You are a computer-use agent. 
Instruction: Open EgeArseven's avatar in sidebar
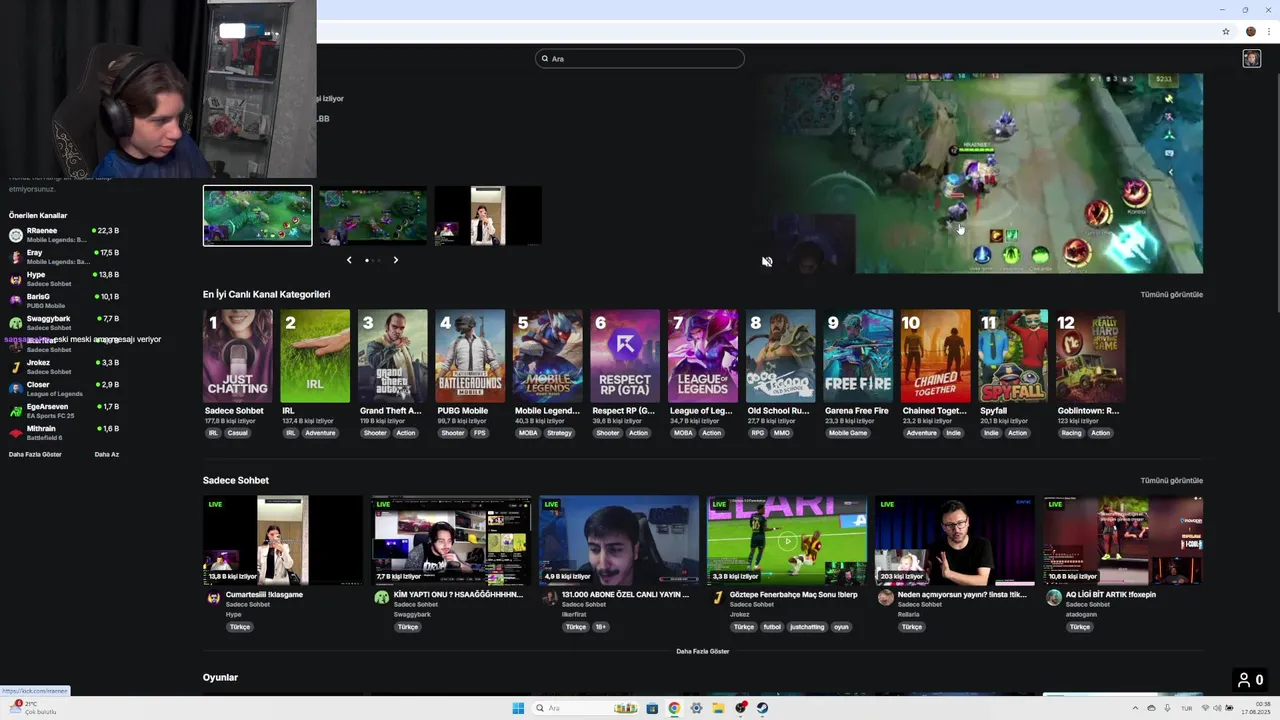click(15, 411)
